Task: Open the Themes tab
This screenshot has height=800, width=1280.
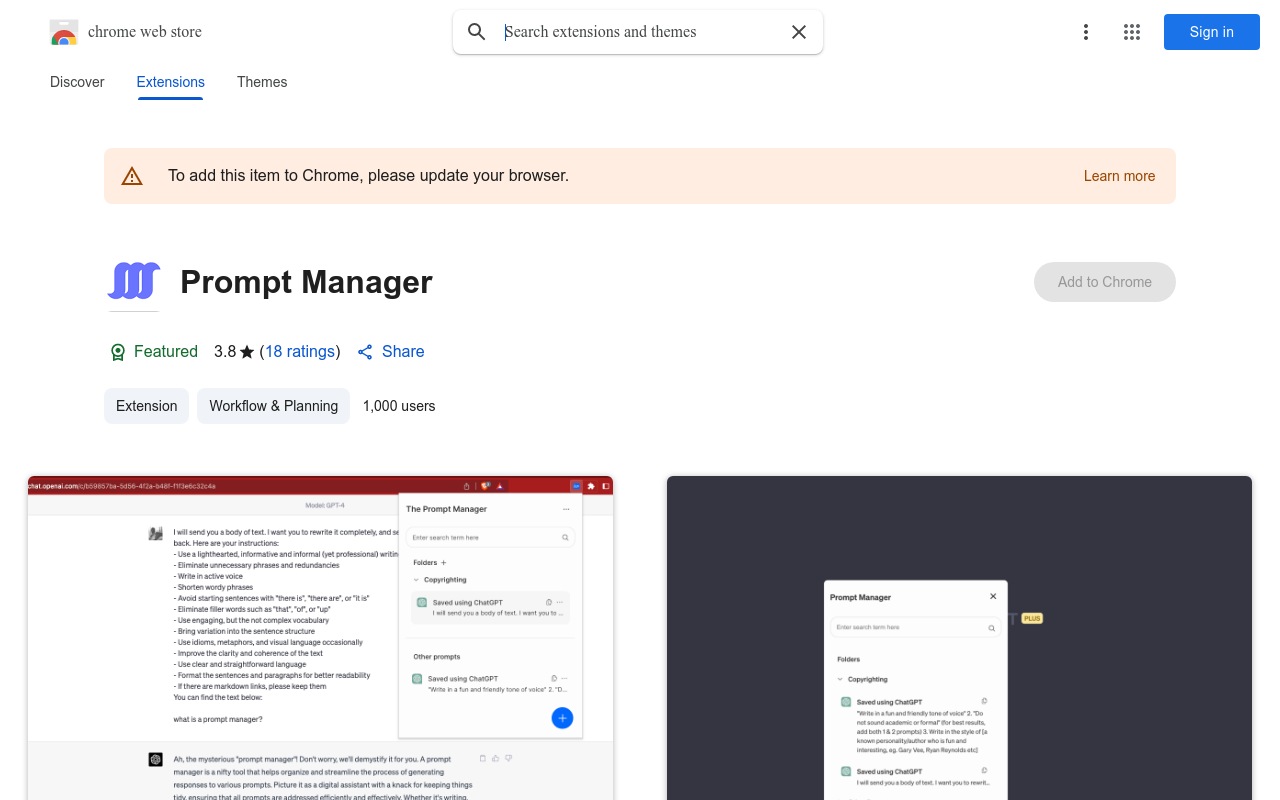Action: 262,82
